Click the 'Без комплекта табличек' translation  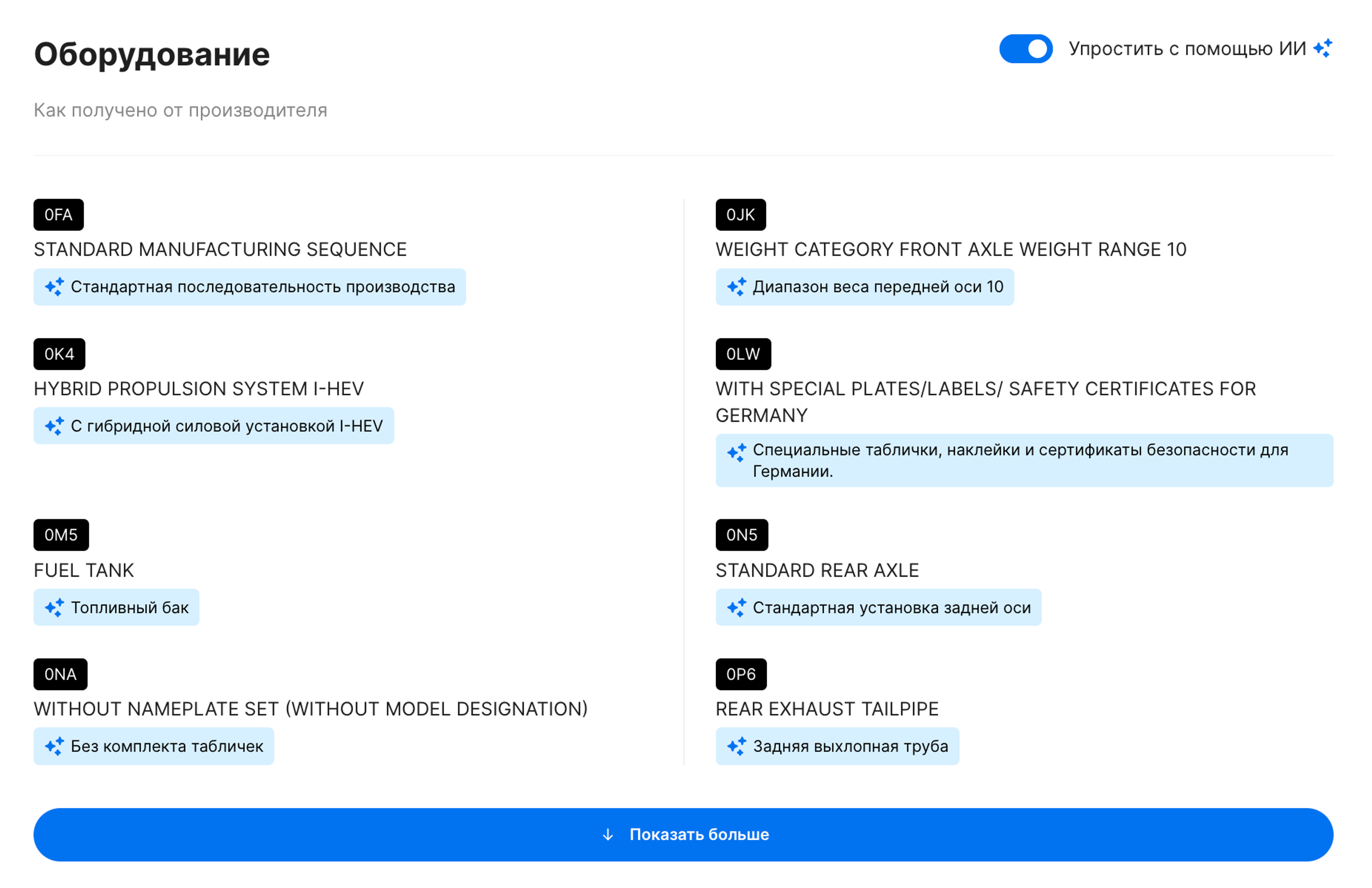click(166, 746)
